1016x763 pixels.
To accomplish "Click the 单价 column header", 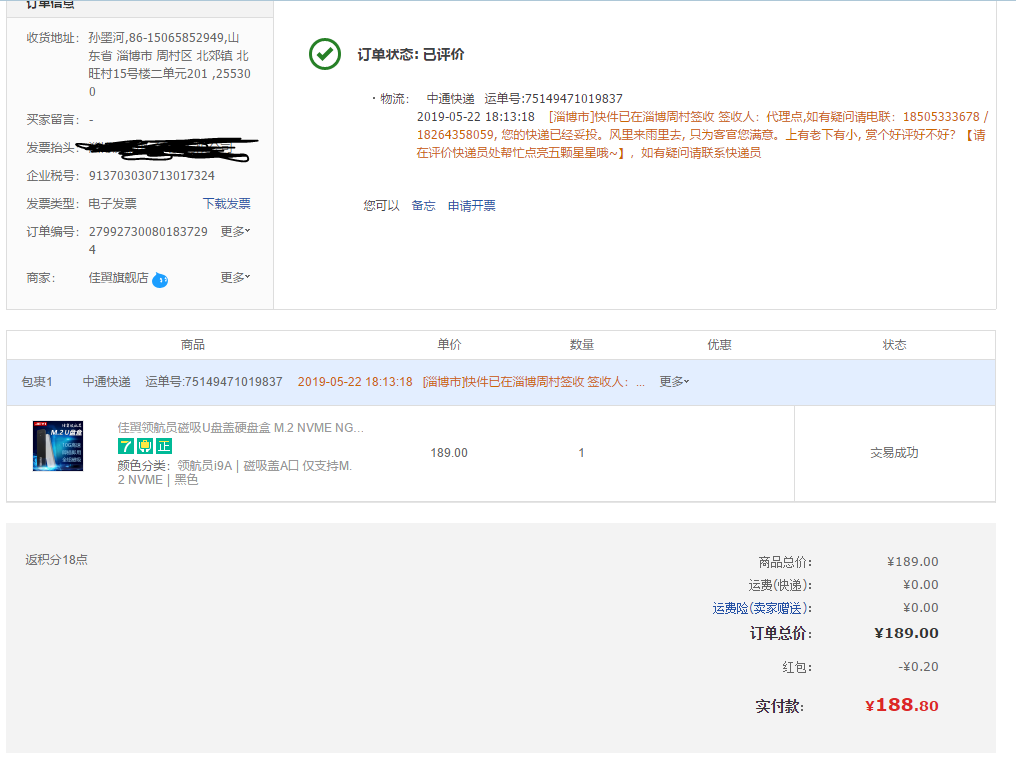I will click(449, 345).
